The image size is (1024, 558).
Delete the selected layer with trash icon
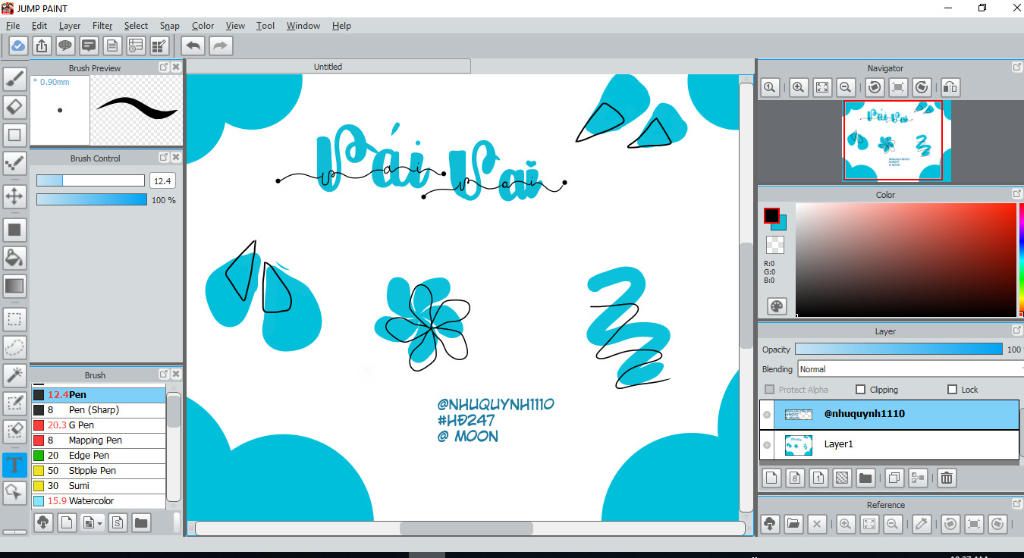tap(946, 478)
